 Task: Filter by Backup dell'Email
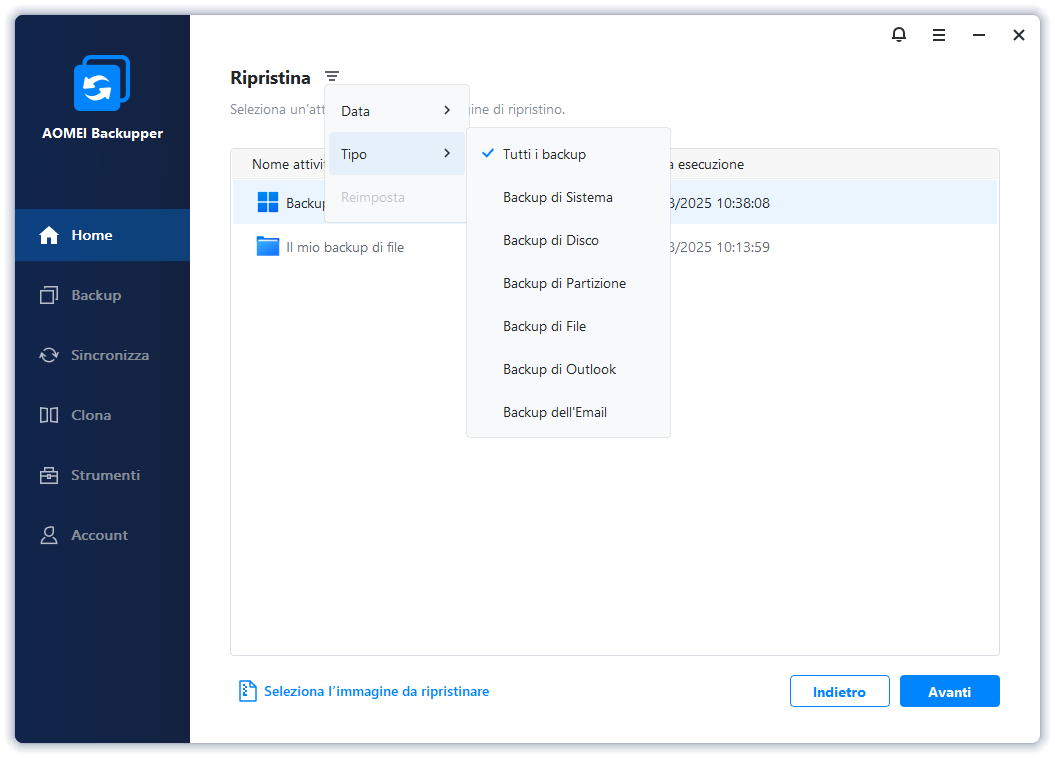point(569,412)
